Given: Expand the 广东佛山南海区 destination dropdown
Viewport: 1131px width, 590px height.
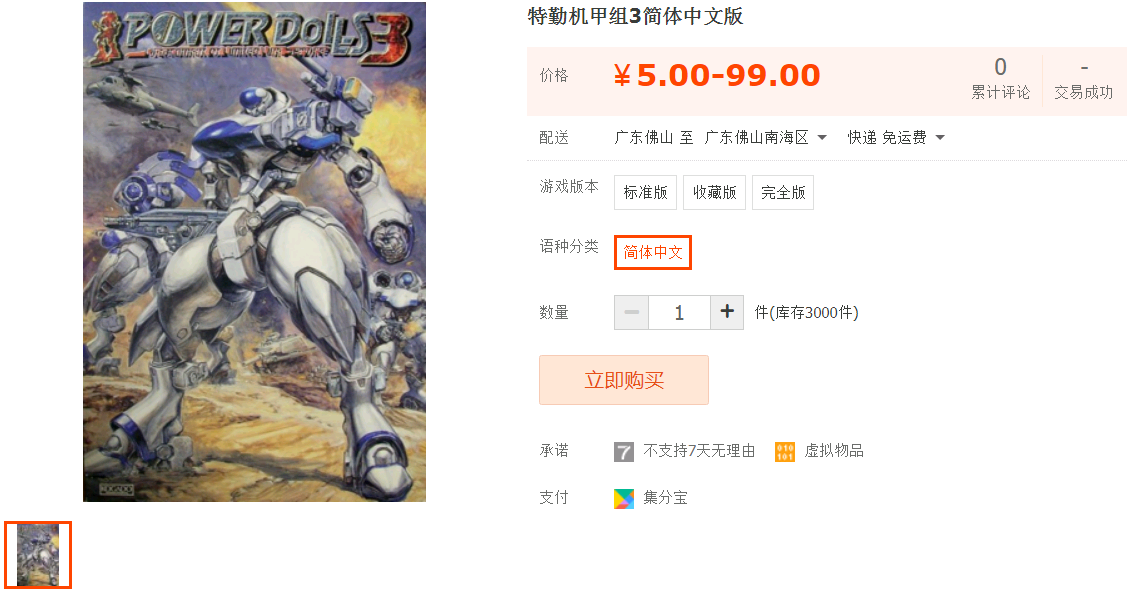Looking at the screenshot, I should [765, 137].
